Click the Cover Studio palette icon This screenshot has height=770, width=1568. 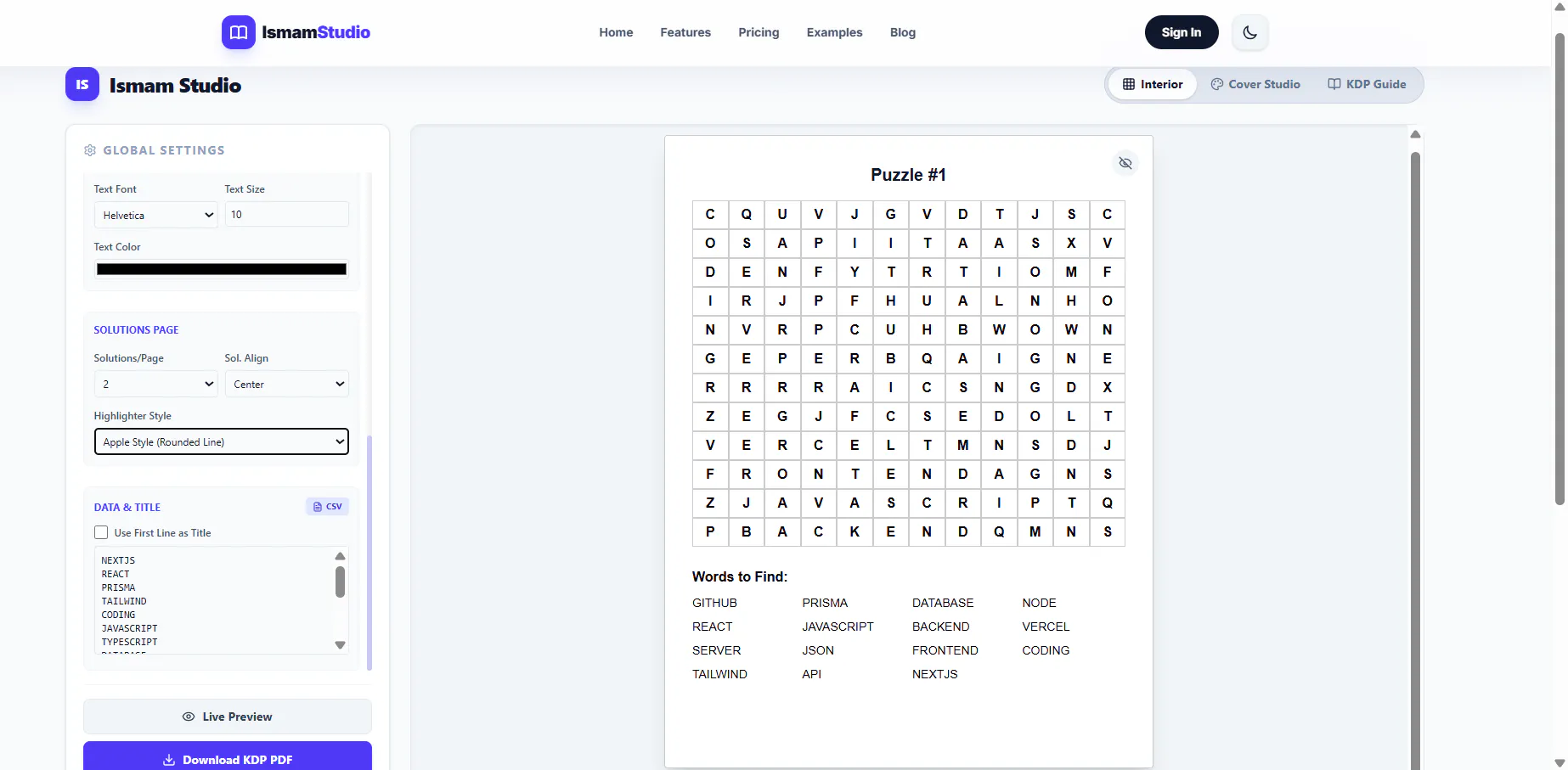[1217, 84]
